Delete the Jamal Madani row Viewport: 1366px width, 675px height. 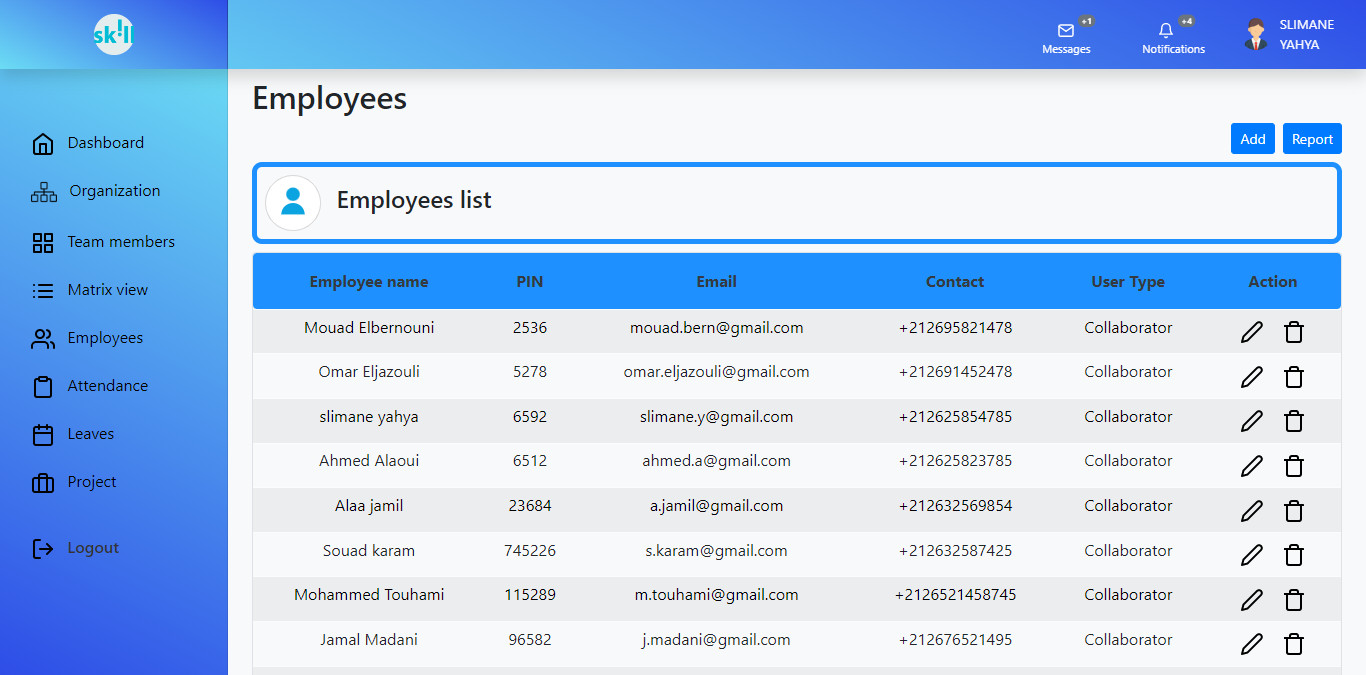click(1294, 644)
